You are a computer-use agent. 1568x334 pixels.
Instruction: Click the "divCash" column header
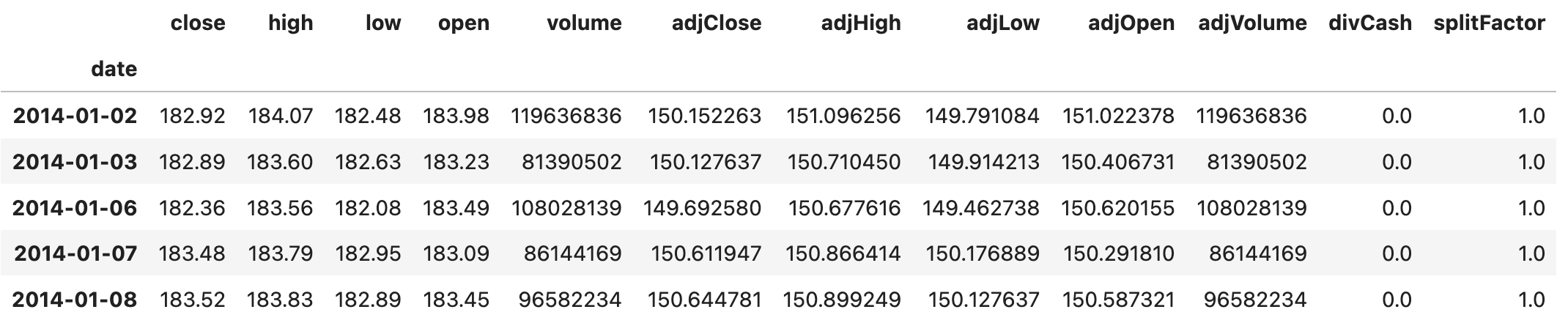[1370, 23]
